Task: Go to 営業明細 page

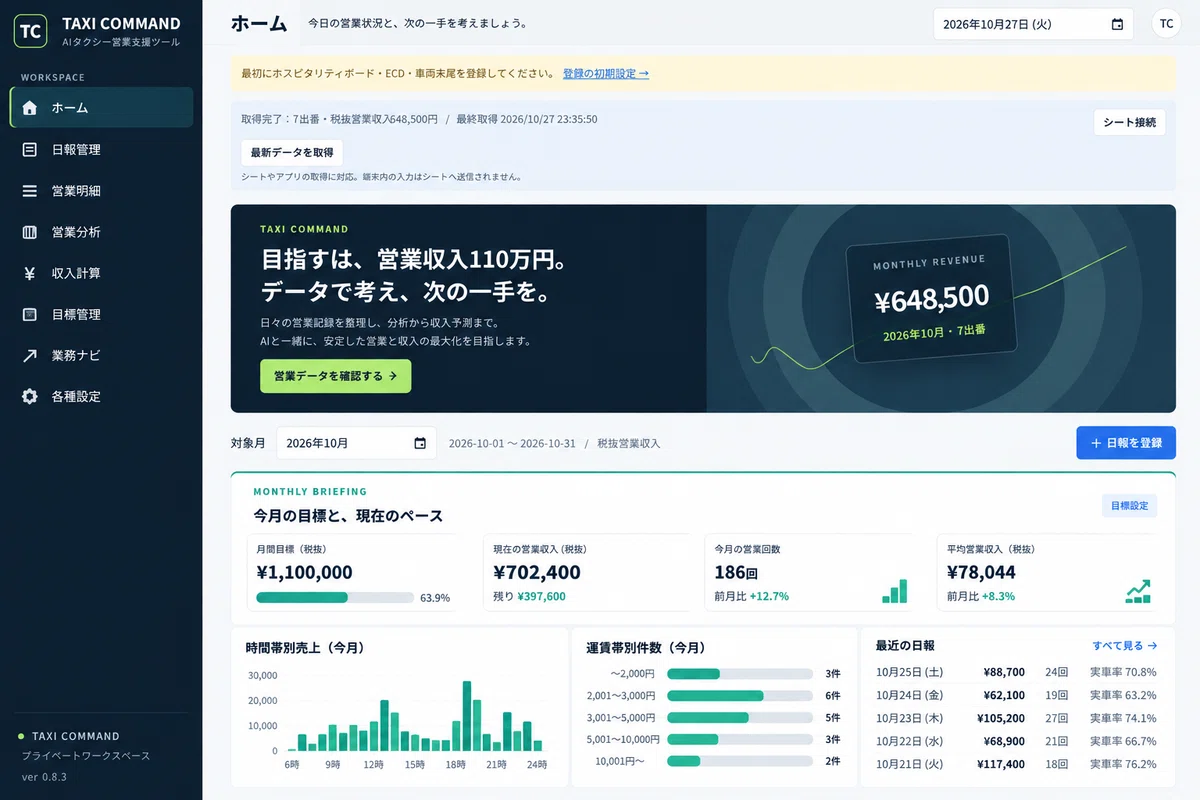Action: [x=101, y=190]
